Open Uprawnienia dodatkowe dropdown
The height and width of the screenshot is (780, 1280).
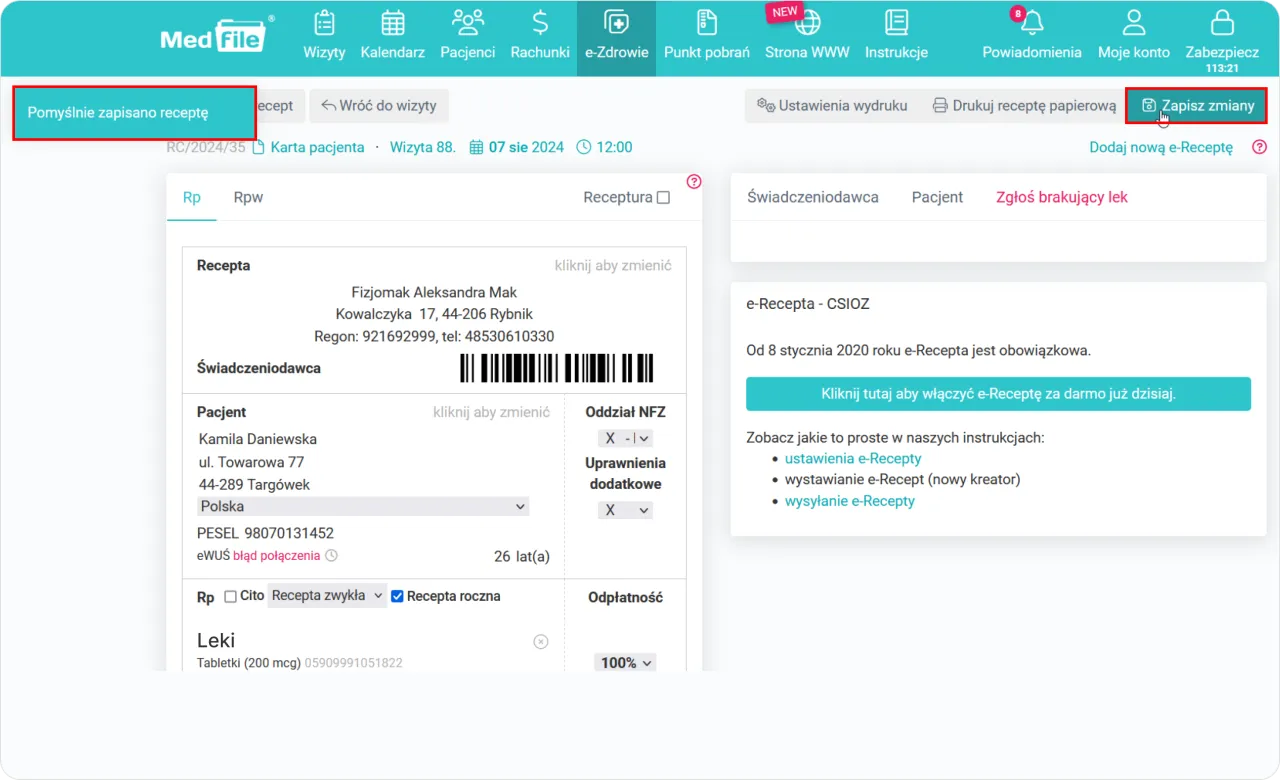625,510
